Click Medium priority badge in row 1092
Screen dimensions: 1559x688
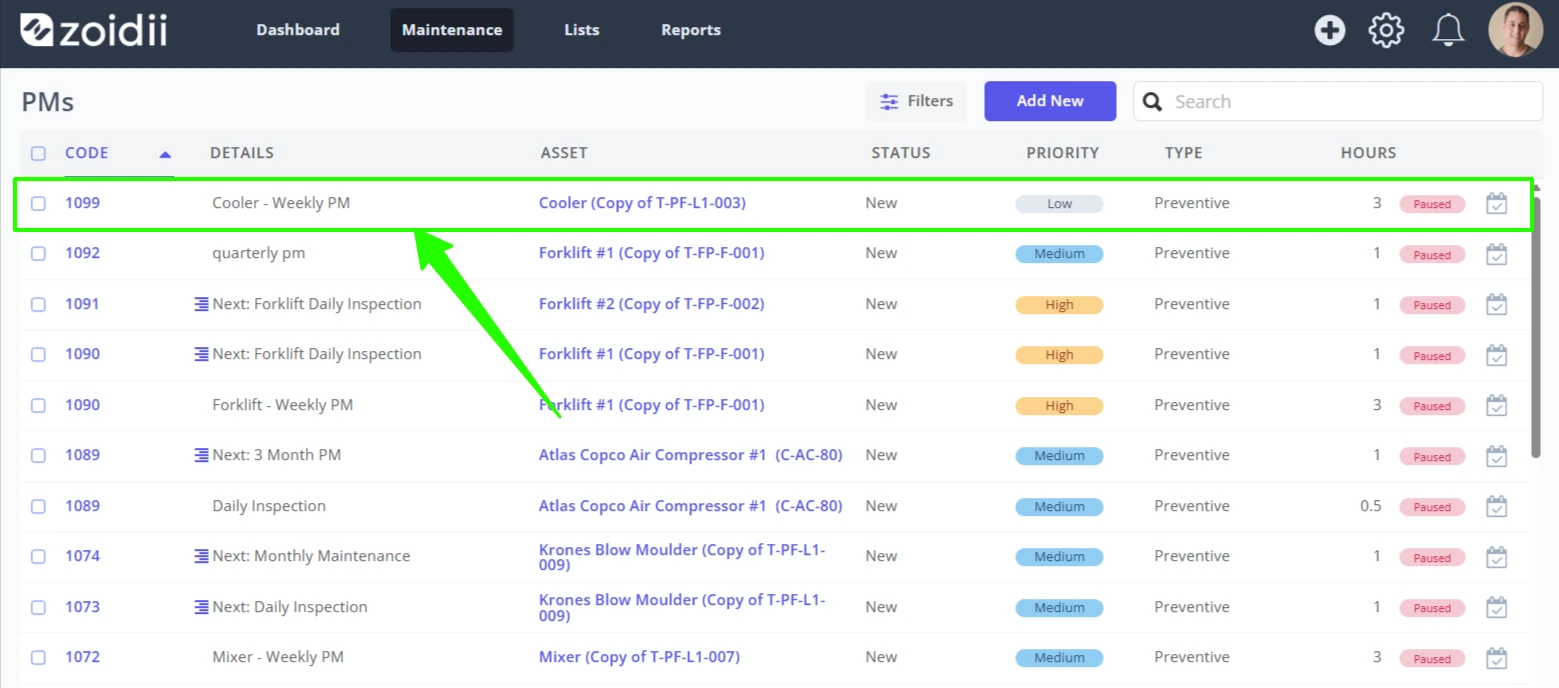[1059, 254]
